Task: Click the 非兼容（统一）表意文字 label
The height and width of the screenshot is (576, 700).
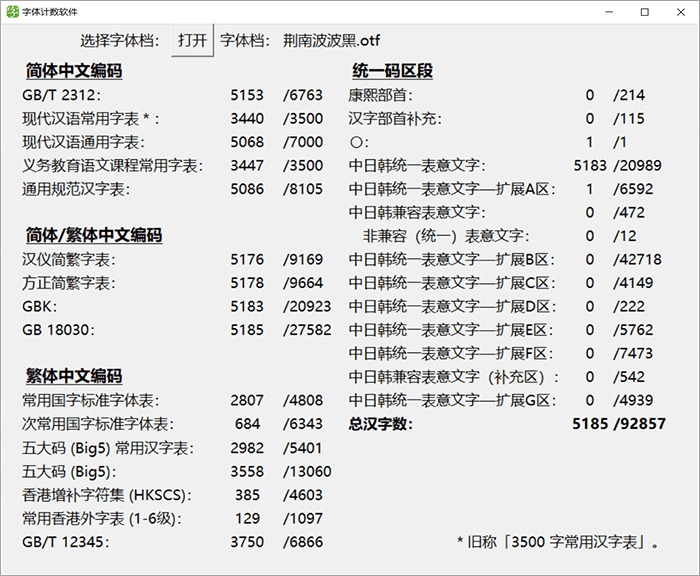Action: 446,236
